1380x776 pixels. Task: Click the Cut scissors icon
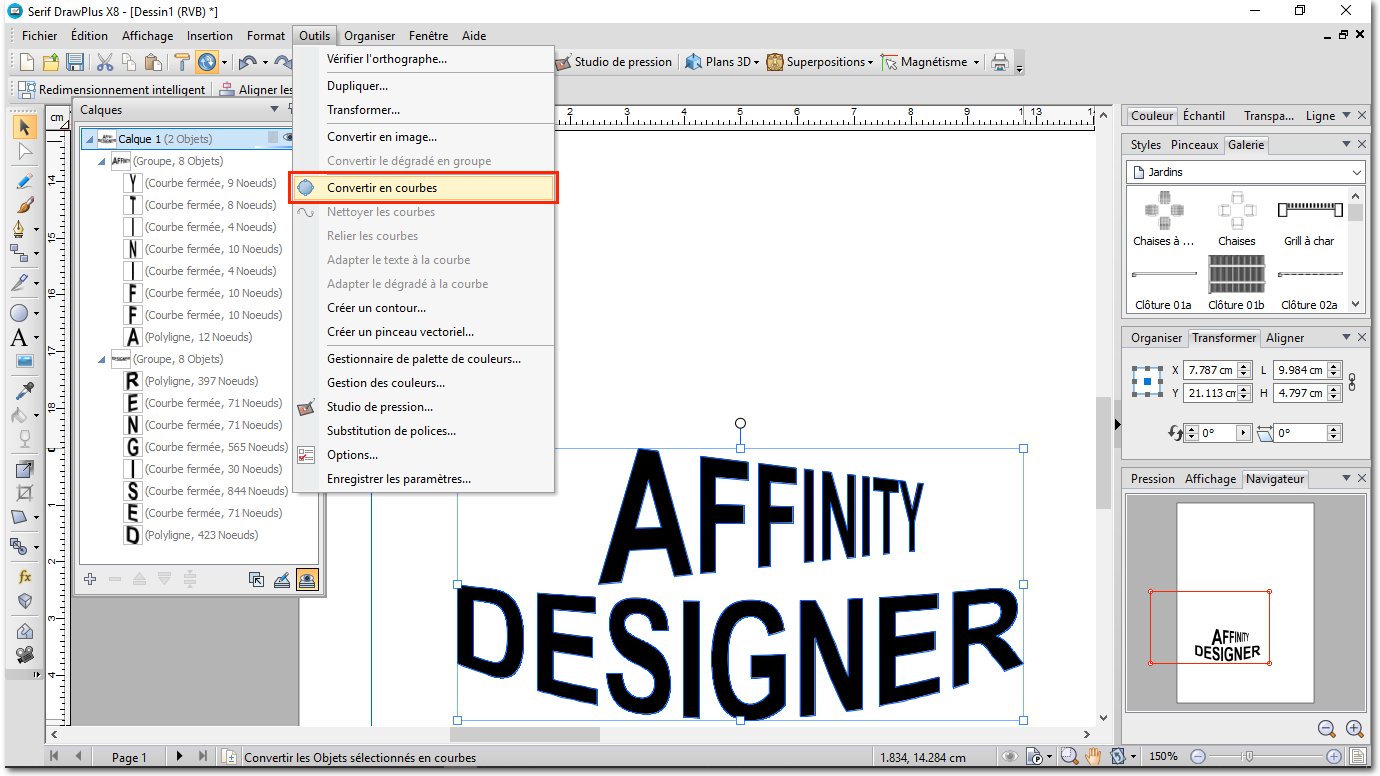point(105,62)
